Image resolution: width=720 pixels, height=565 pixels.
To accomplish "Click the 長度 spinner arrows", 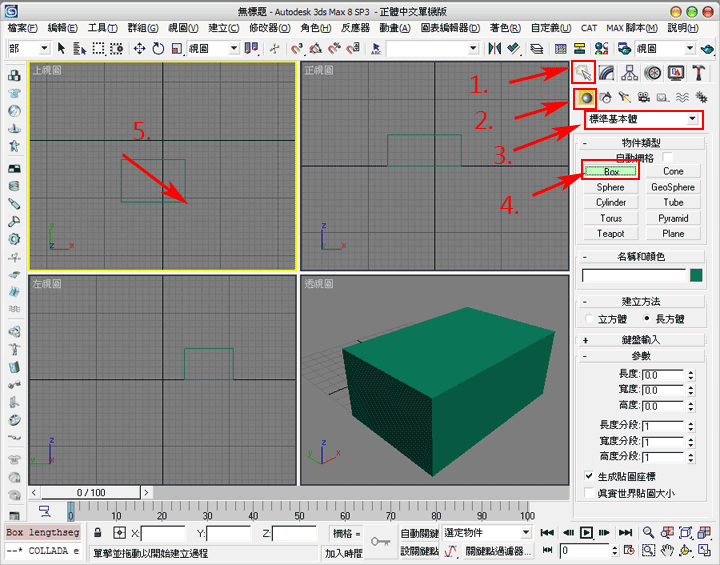I will pos(691,375).
